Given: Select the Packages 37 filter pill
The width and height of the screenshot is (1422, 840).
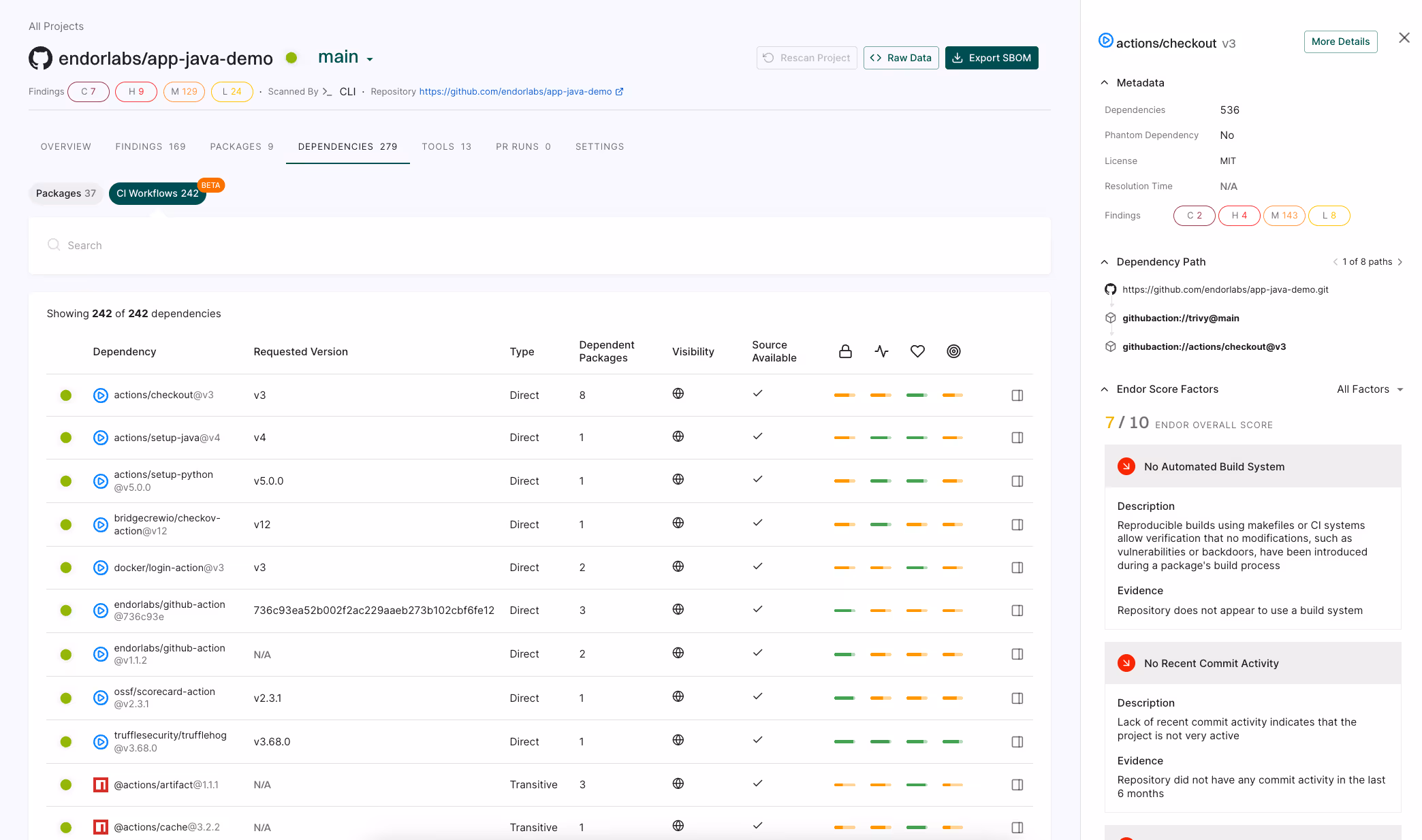Looking at the screenshot, I should click(66, 193).
